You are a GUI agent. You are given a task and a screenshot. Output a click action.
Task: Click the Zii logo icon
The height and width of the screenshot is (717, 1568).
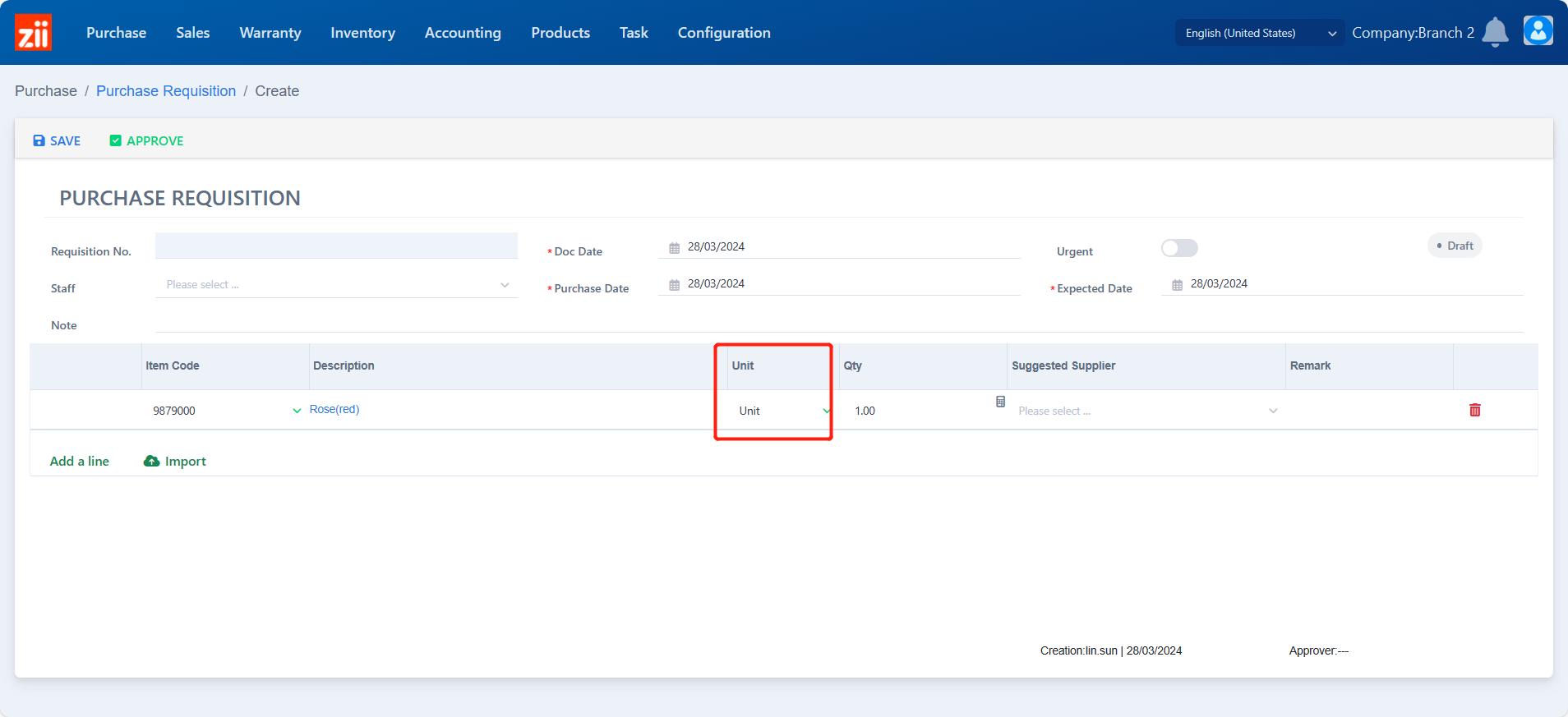tap(34, 32)
